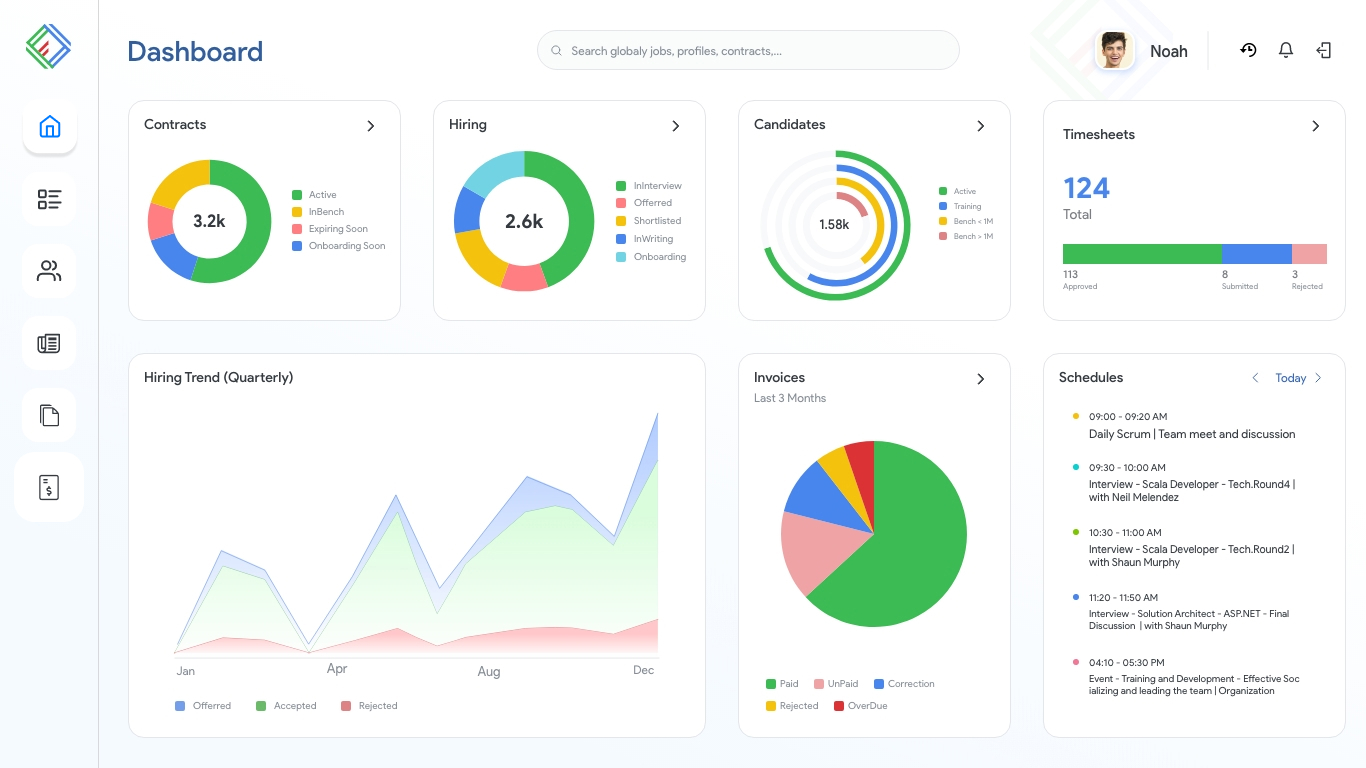Go to previous day in Schedules
This screenshot has width=1366, height=768.
1256,378
